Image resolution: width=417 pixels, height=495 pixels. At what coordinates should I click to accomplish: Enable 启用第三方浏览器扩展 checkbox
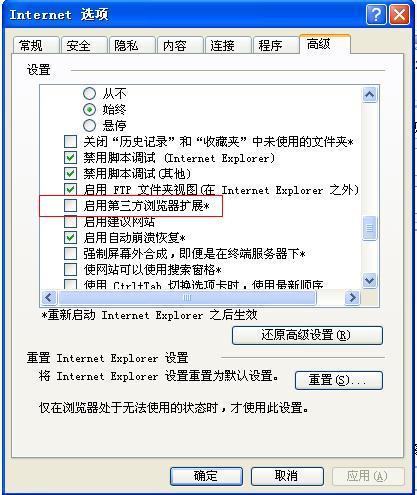tap(70, 206)
